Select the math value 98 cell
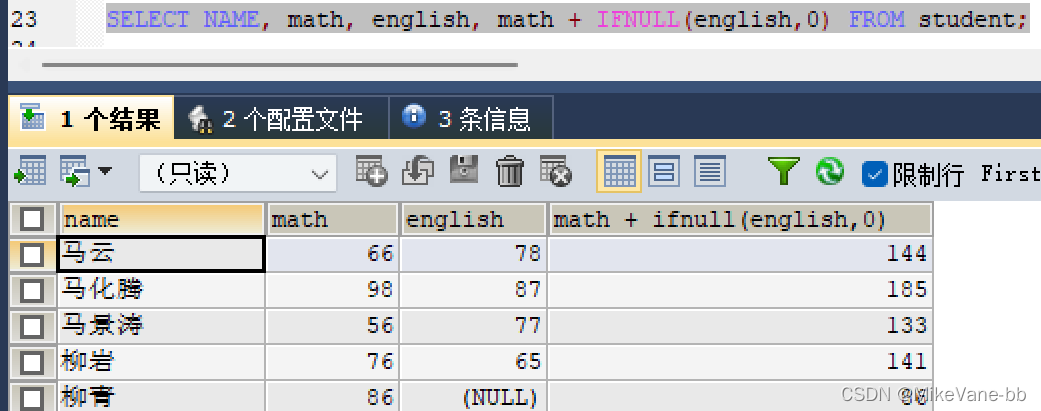Viewport: 1041px width, 411px height. [x=332, y=290]
